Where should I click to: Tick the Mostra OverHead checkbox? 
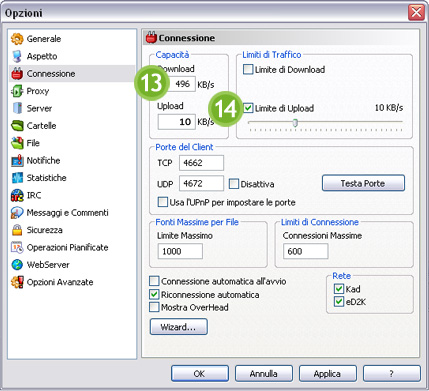coord(154,307)
